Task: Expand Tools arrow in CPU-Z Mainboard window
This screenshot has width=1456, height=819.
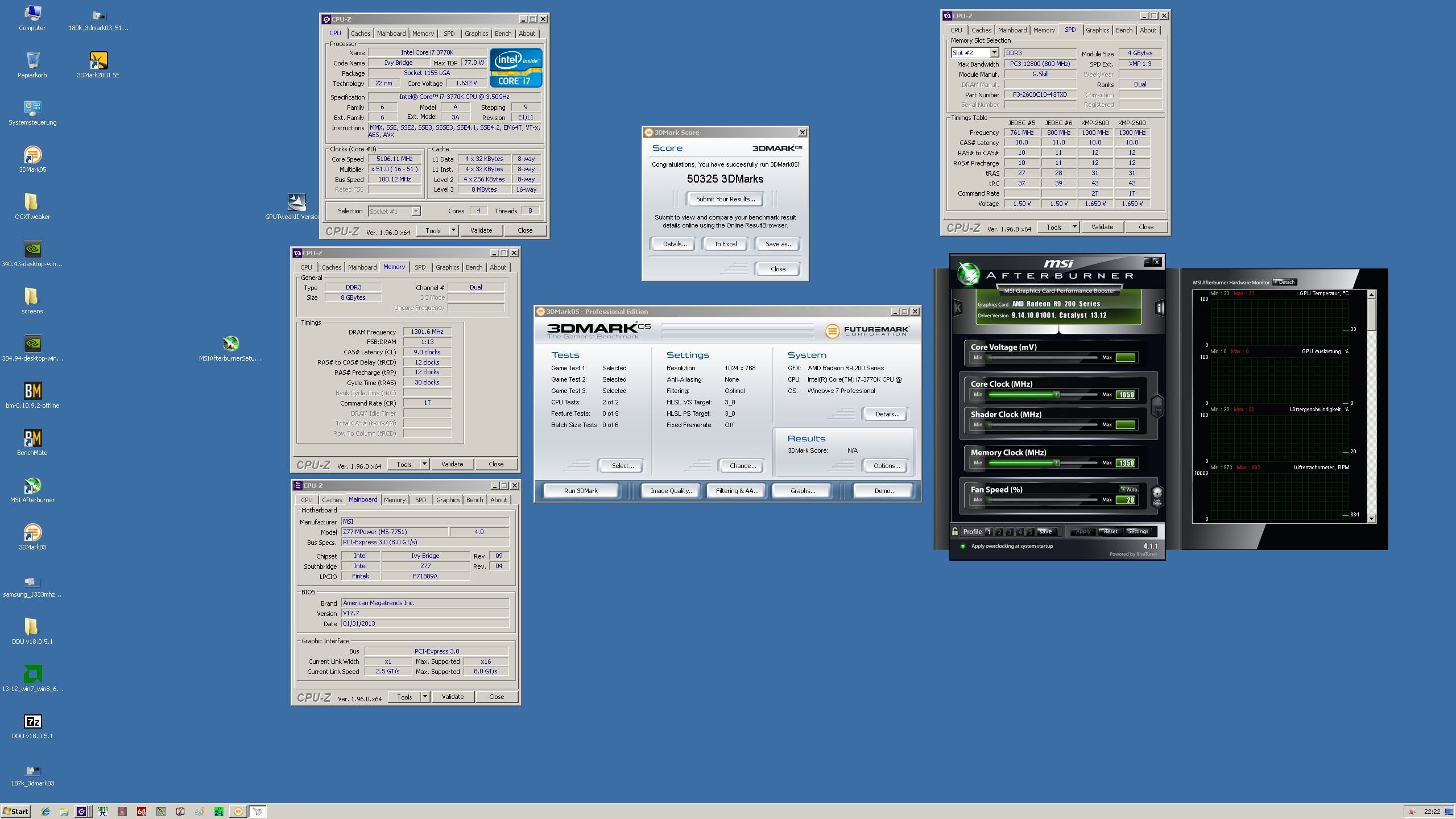Action: [x=425, y=697]
